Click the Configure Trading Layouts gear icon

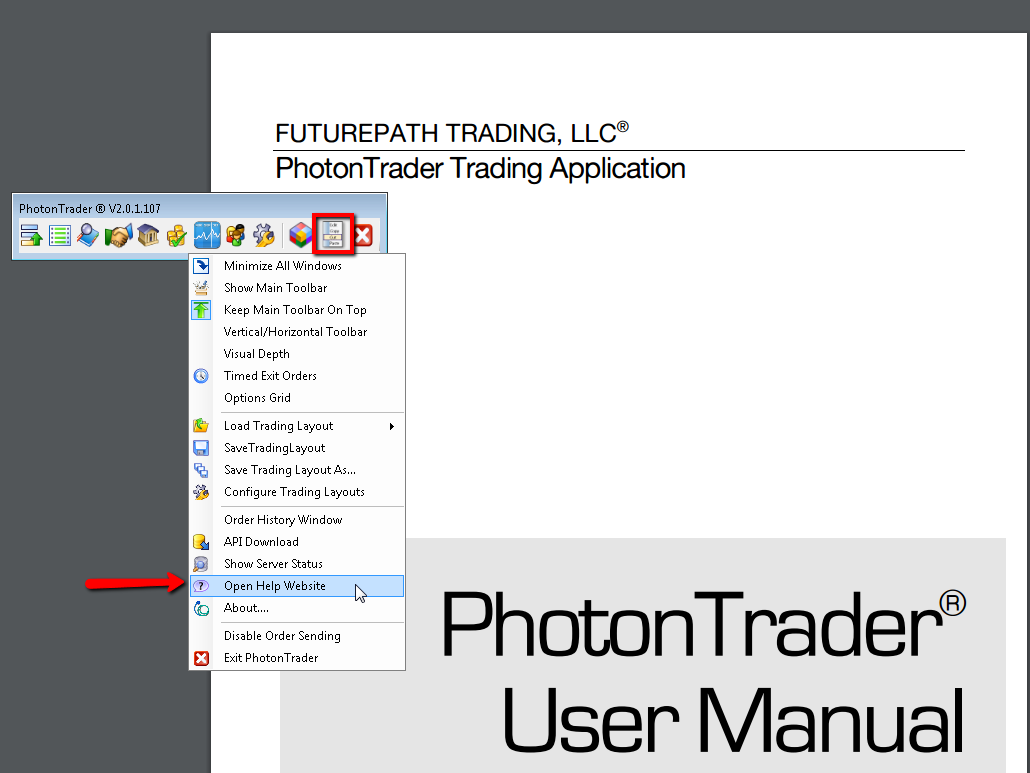point(201,492)
